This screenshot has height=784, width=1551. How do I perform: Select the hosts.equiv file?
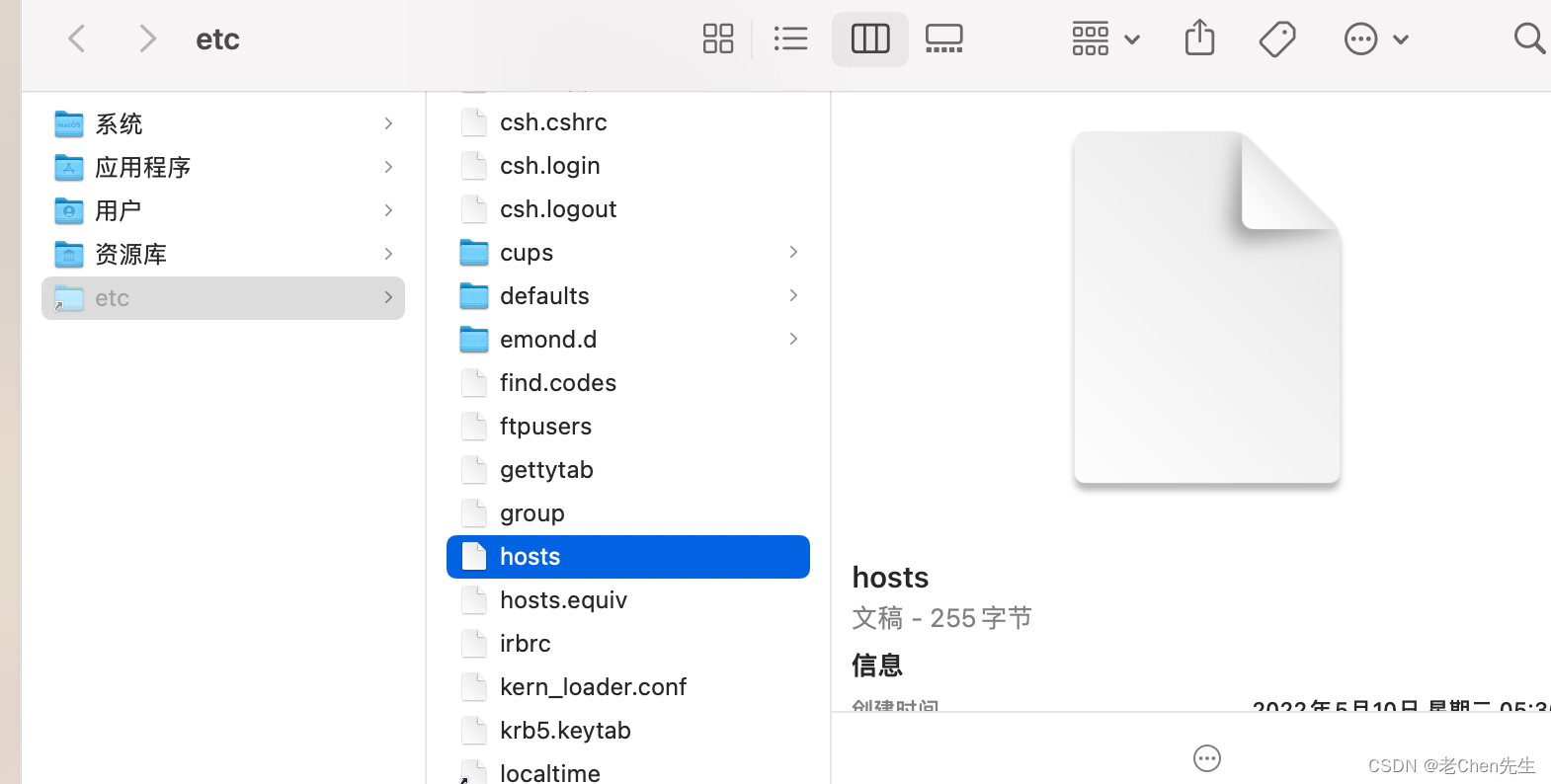tap(628, 600)
